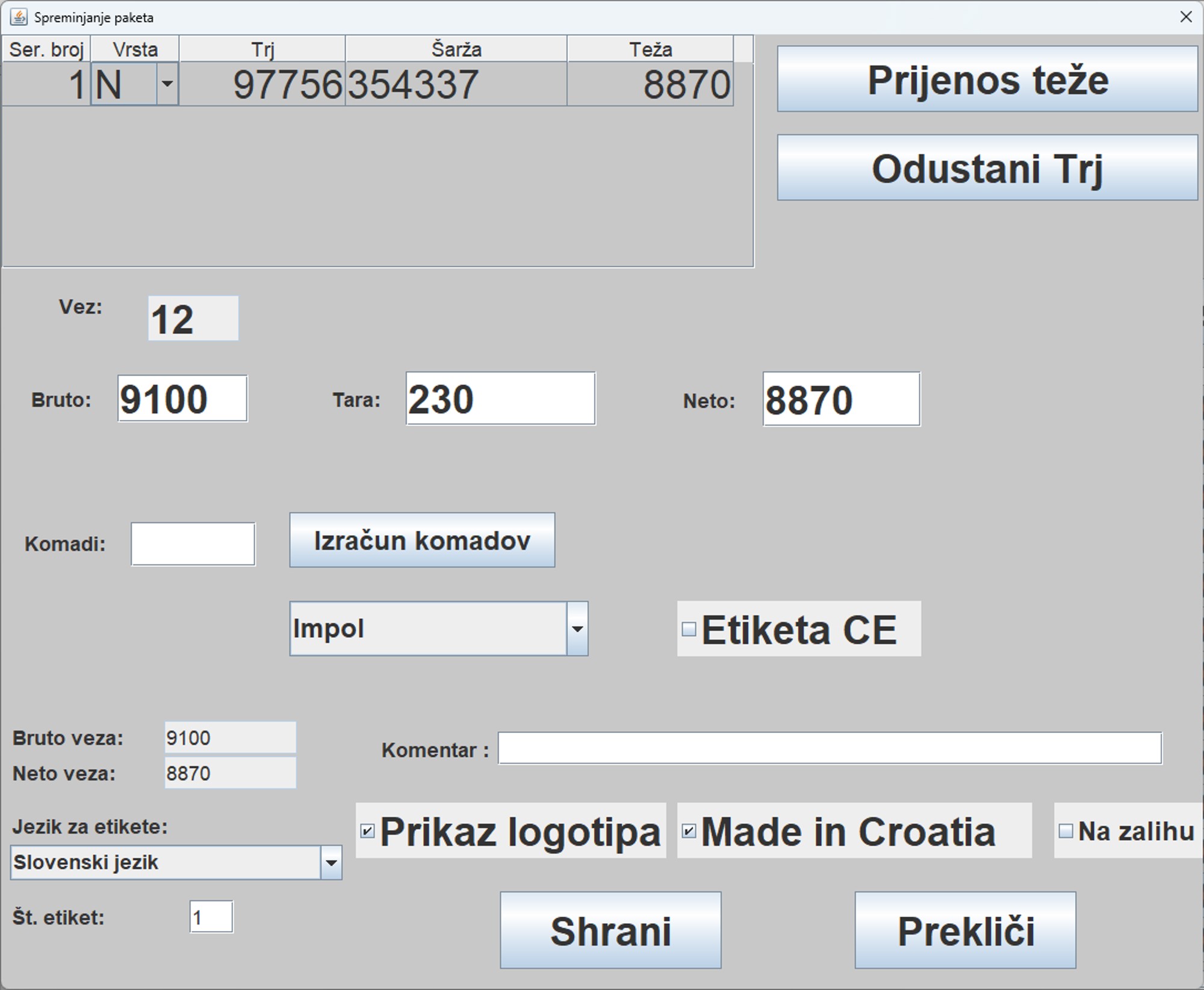Click the Odustani Trj button
Image resolution: width=1204 pixels, height=990 pixels.
[987, 167]
